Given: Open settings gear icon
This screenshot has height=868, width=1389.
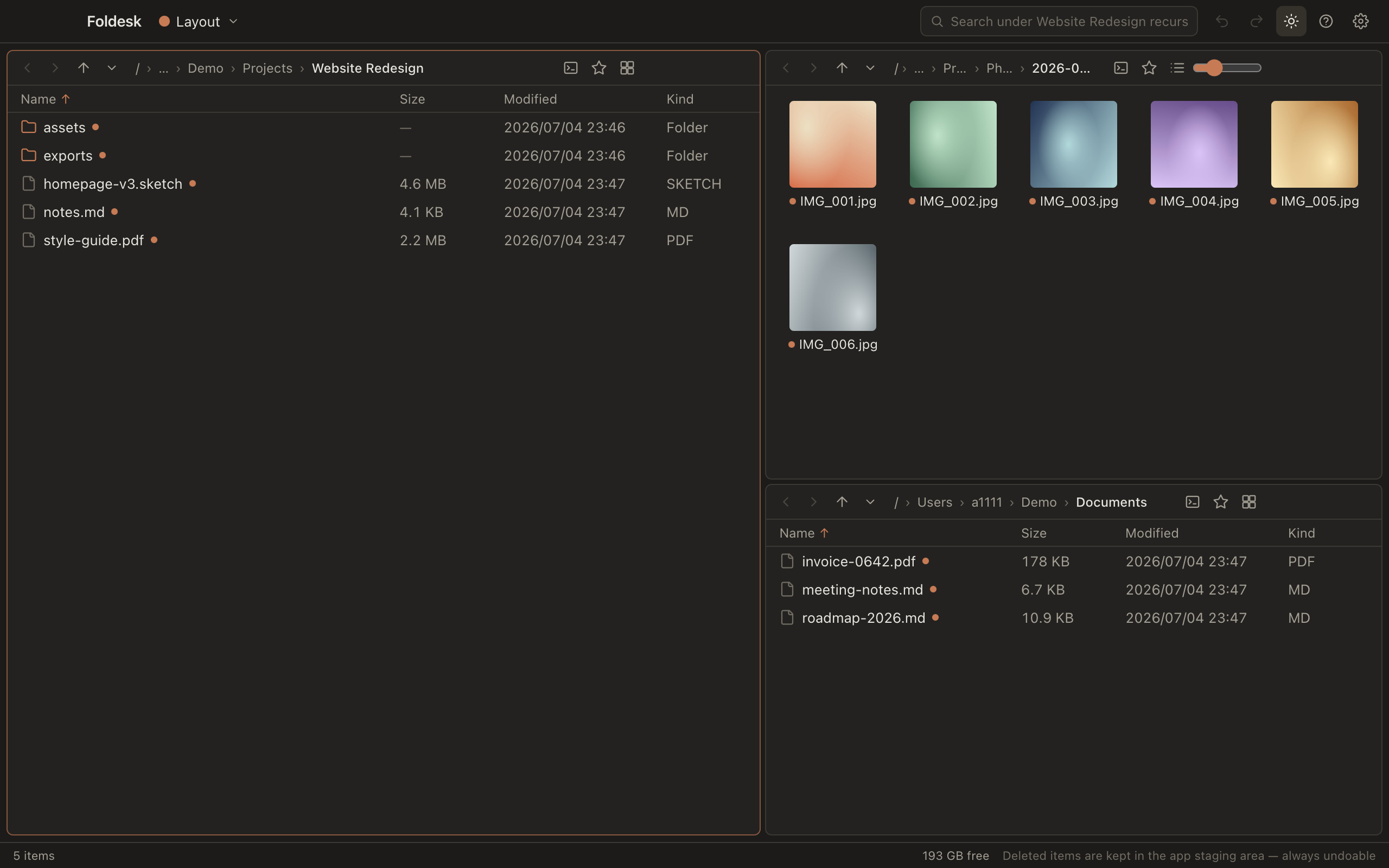Looking at the screenshot, I should pyautogui.click(x=1360, y=21).
